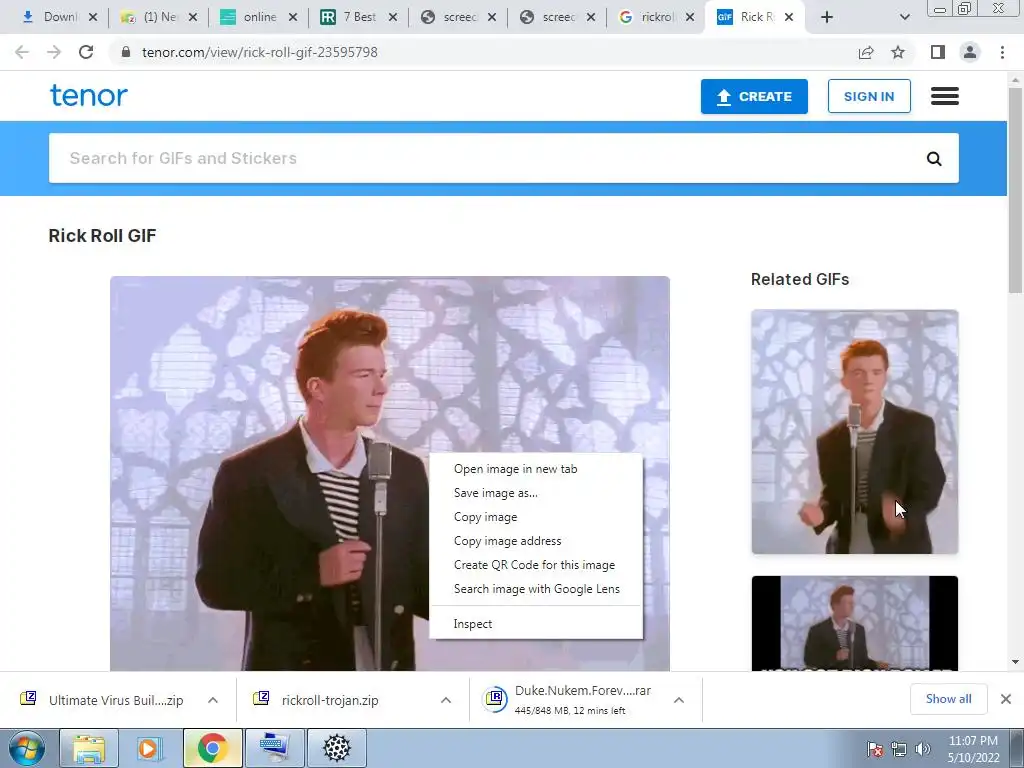
Task: Click the computer keyboard taskbar icon
Action: 274,748
